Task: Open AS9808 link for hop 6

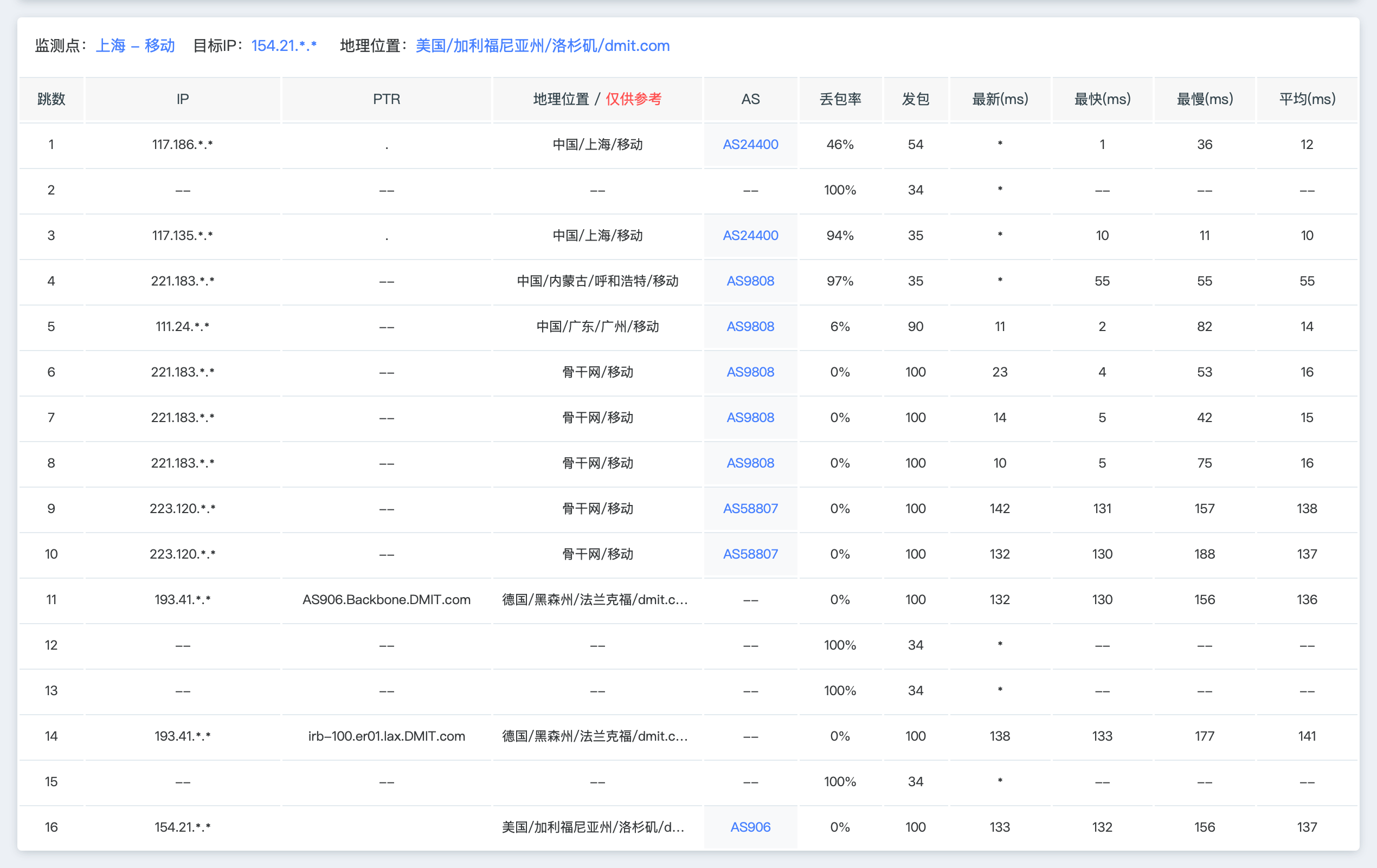Action: (x=750, y=372)
